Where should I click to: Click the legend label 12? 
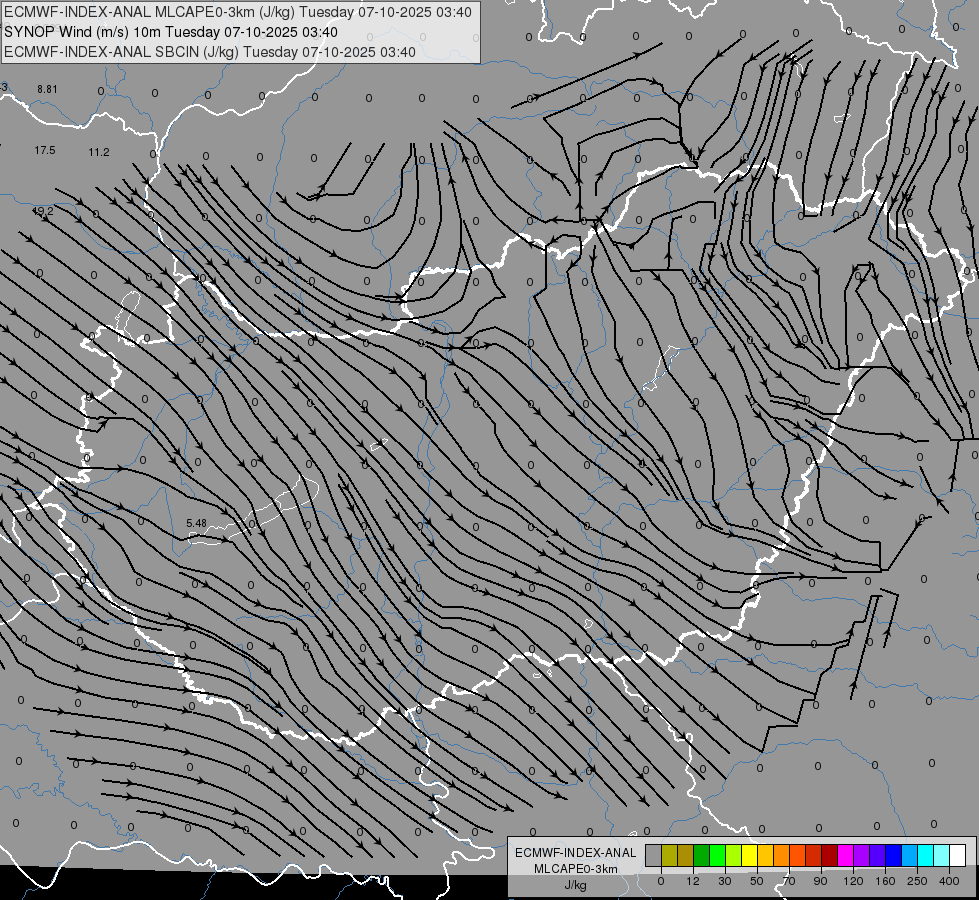693,881
